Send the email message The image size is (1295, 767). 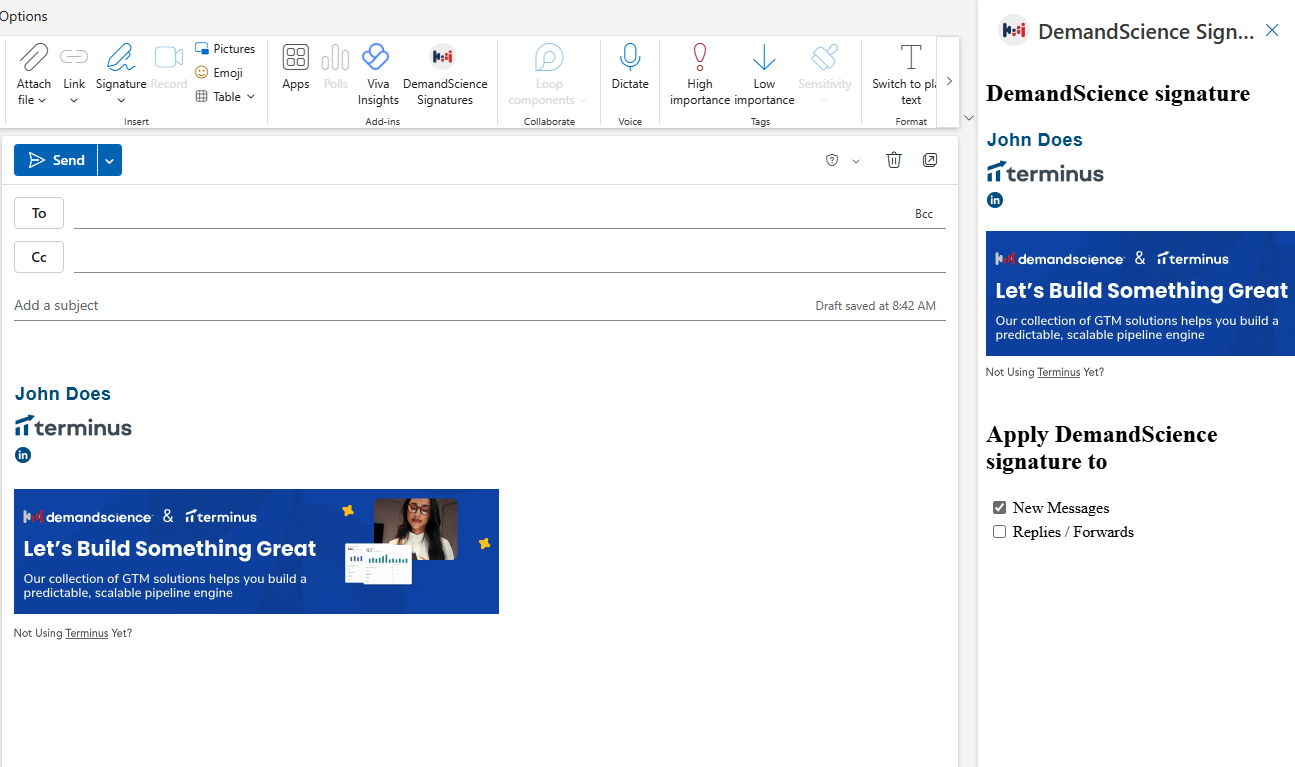click(x=56, y=160)
